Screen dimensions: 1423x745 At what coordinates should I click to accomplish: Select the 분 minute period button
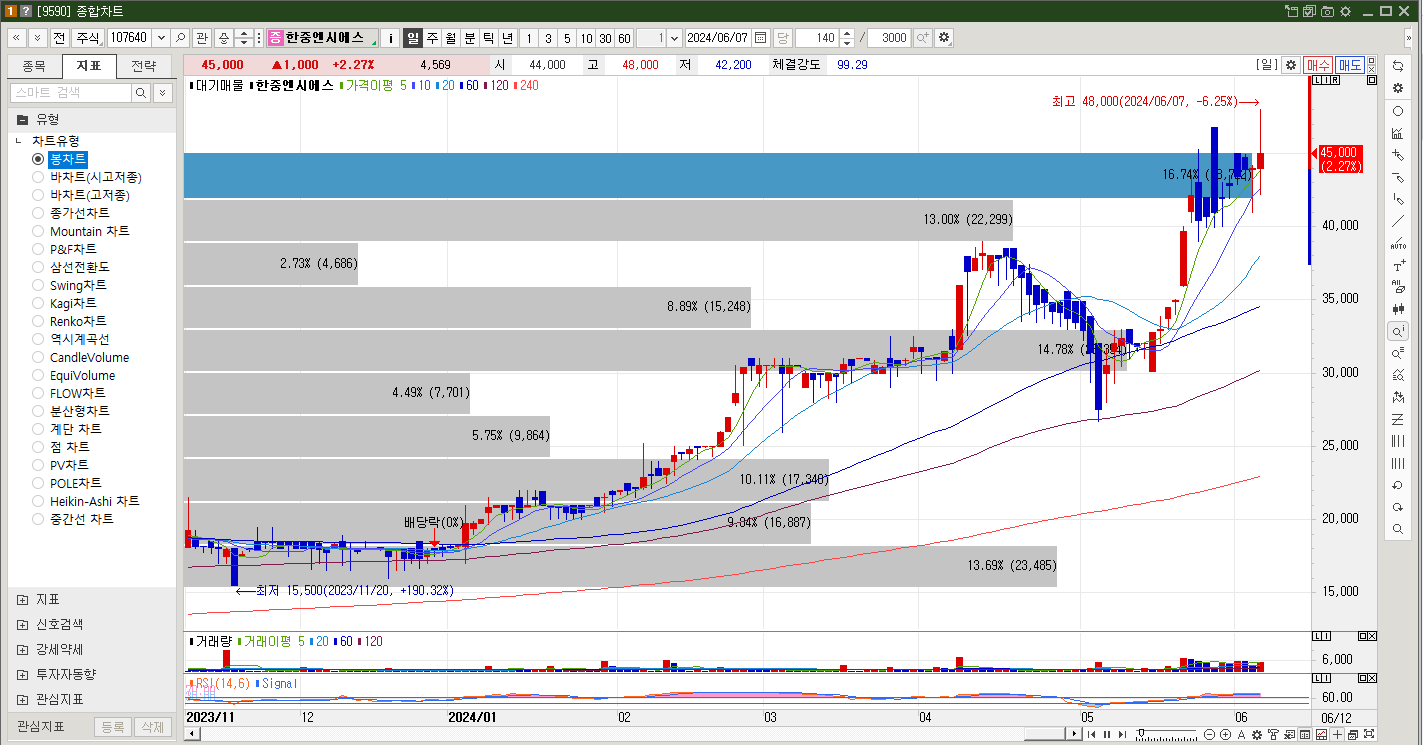pyautogui.click(x=470, y=37)
